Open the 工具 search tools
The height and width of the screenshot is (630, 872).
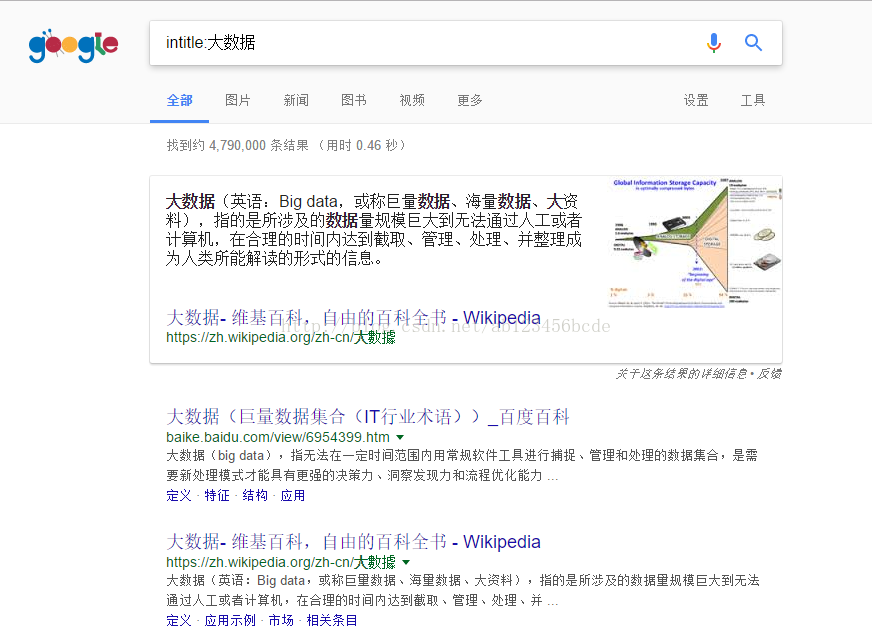753,101
